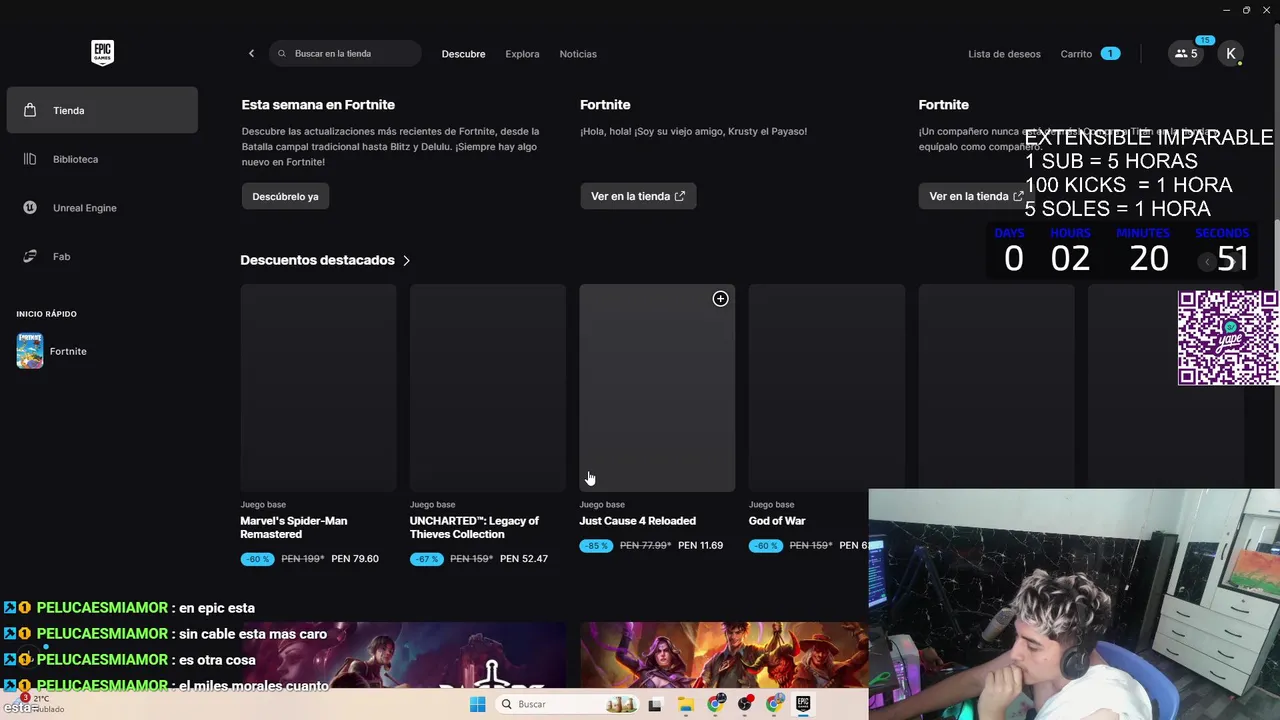
Task: Click the -60% badge on Spider-Man
Action: click(x=257, y=559)
